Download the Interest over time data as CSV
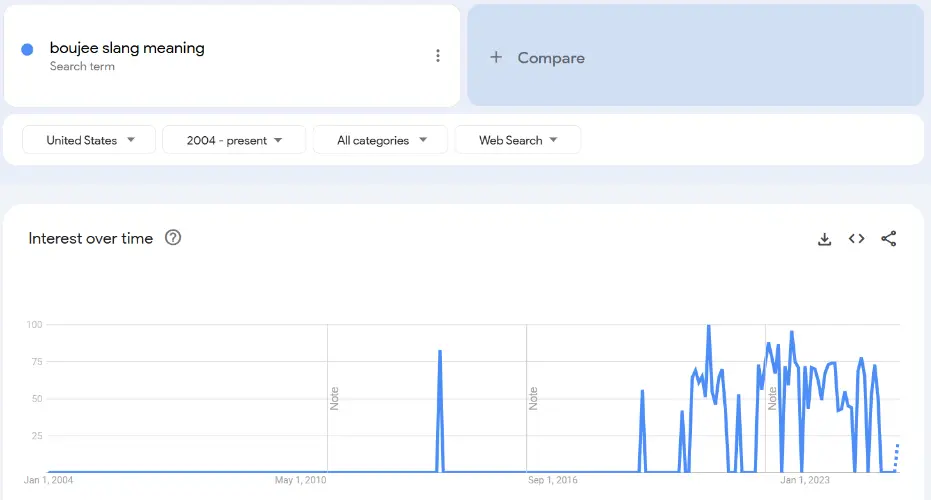 824,239
